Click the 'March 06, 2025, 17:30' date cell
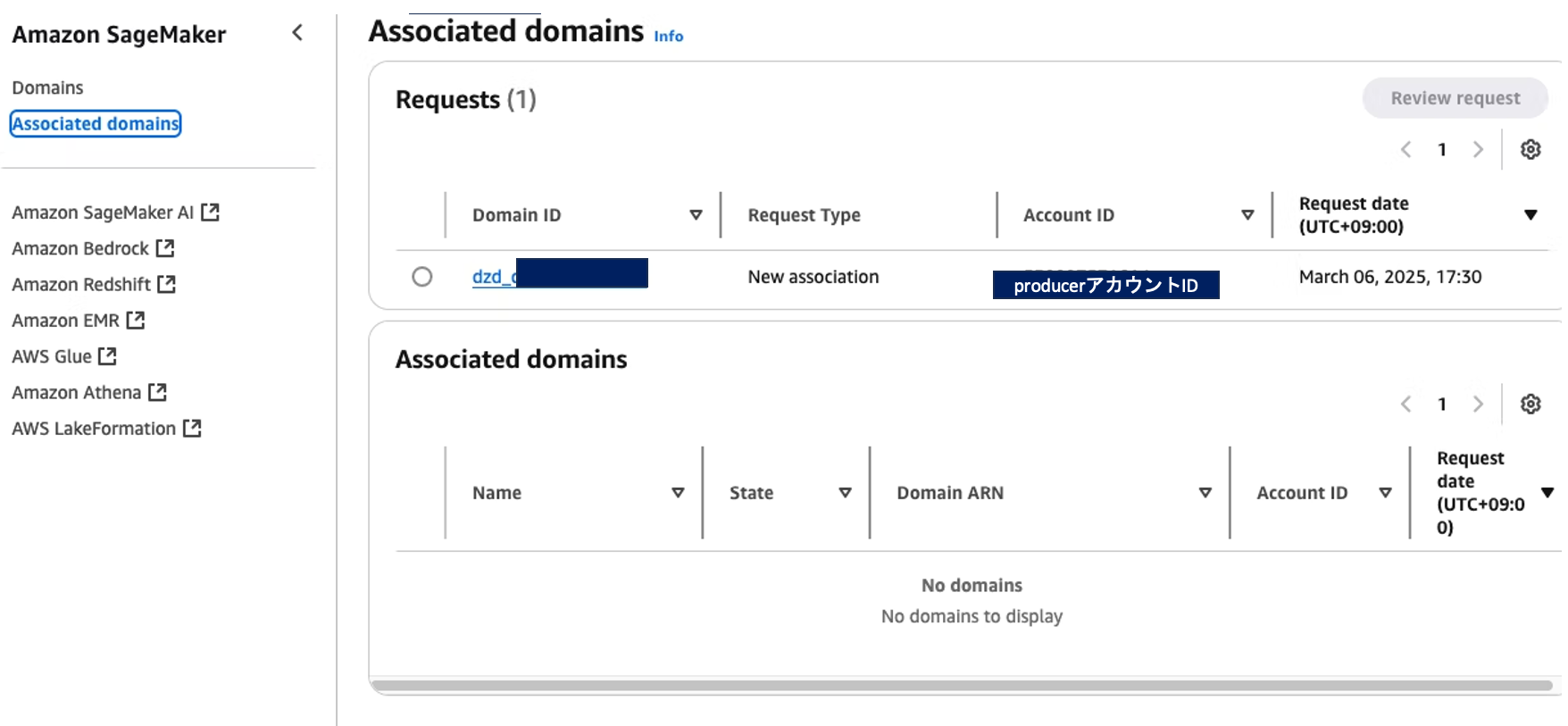Viewport: 1568px width, 726px height. [x=1390, y=277]
